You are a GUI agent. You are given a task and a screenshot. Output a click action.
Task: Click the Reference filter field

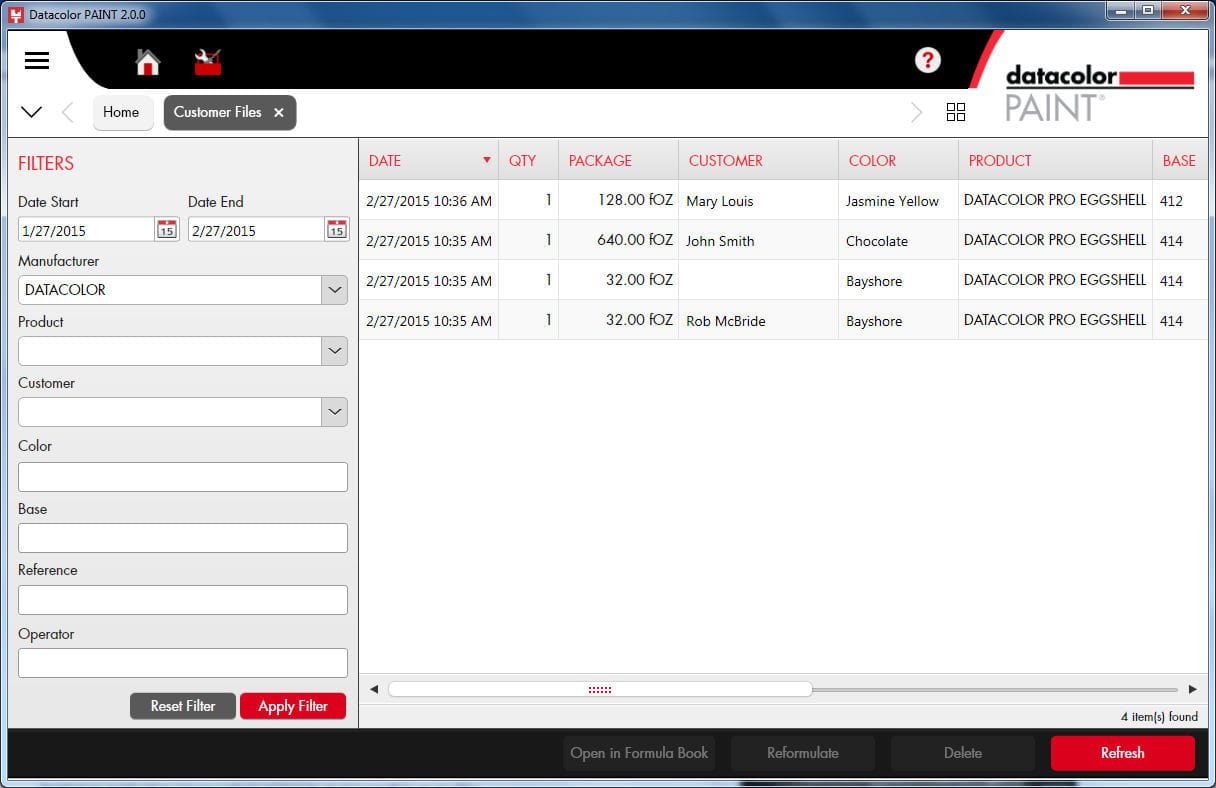pos(183,600)
